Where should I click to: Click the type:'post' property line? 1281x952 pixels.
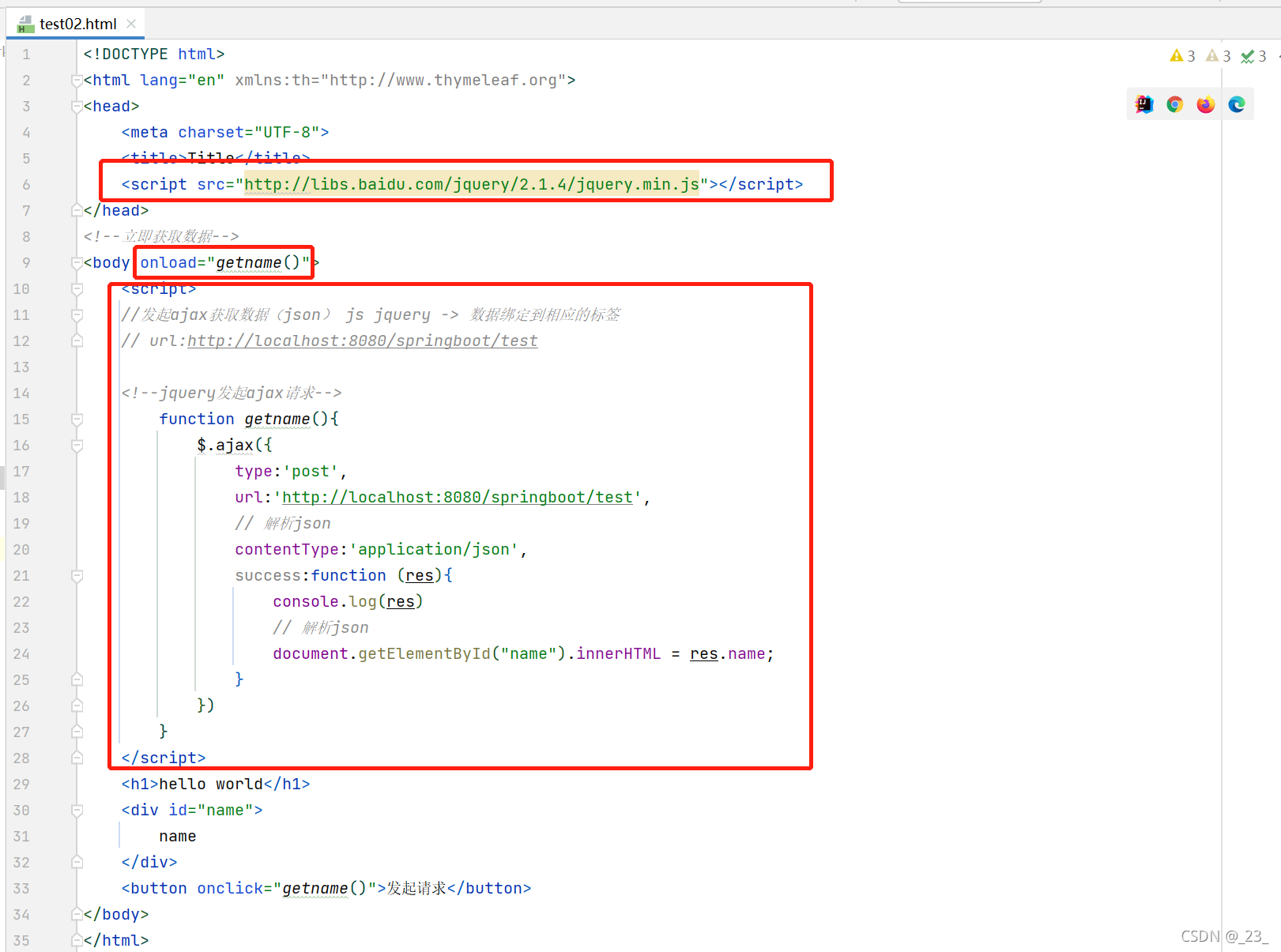tap(290, 471)
